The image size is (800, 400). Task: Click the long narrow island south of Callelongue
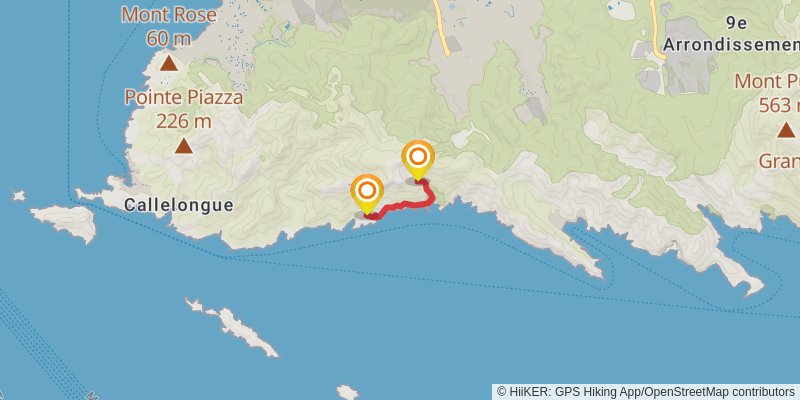231,327
